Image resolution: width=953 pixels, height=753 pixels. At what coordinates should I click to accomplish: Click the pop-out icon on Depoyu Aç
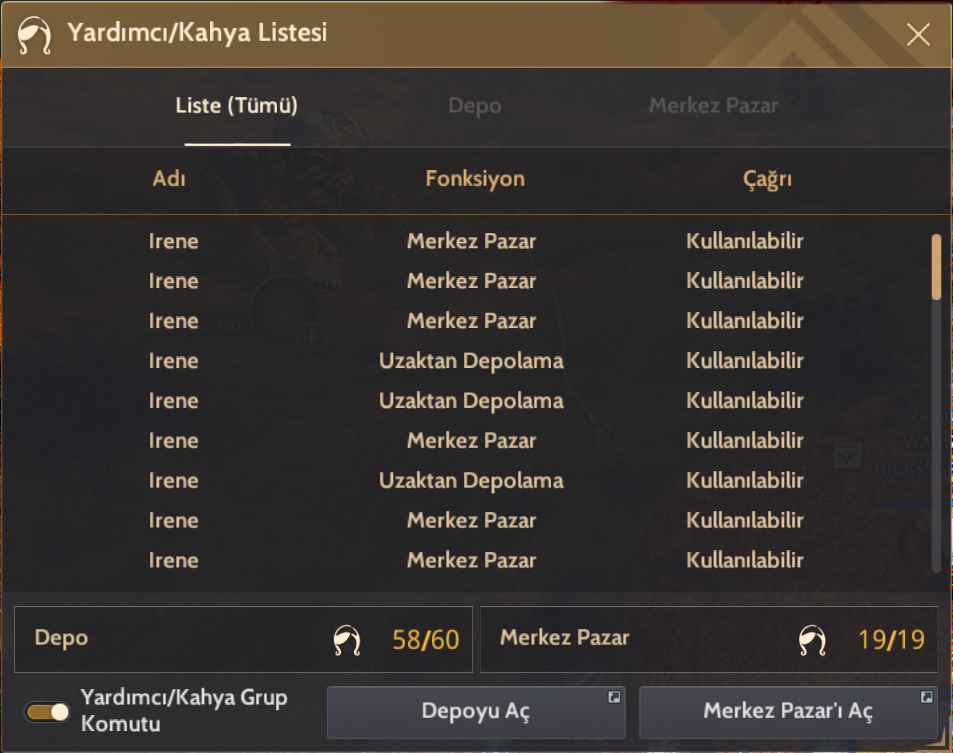614,697
